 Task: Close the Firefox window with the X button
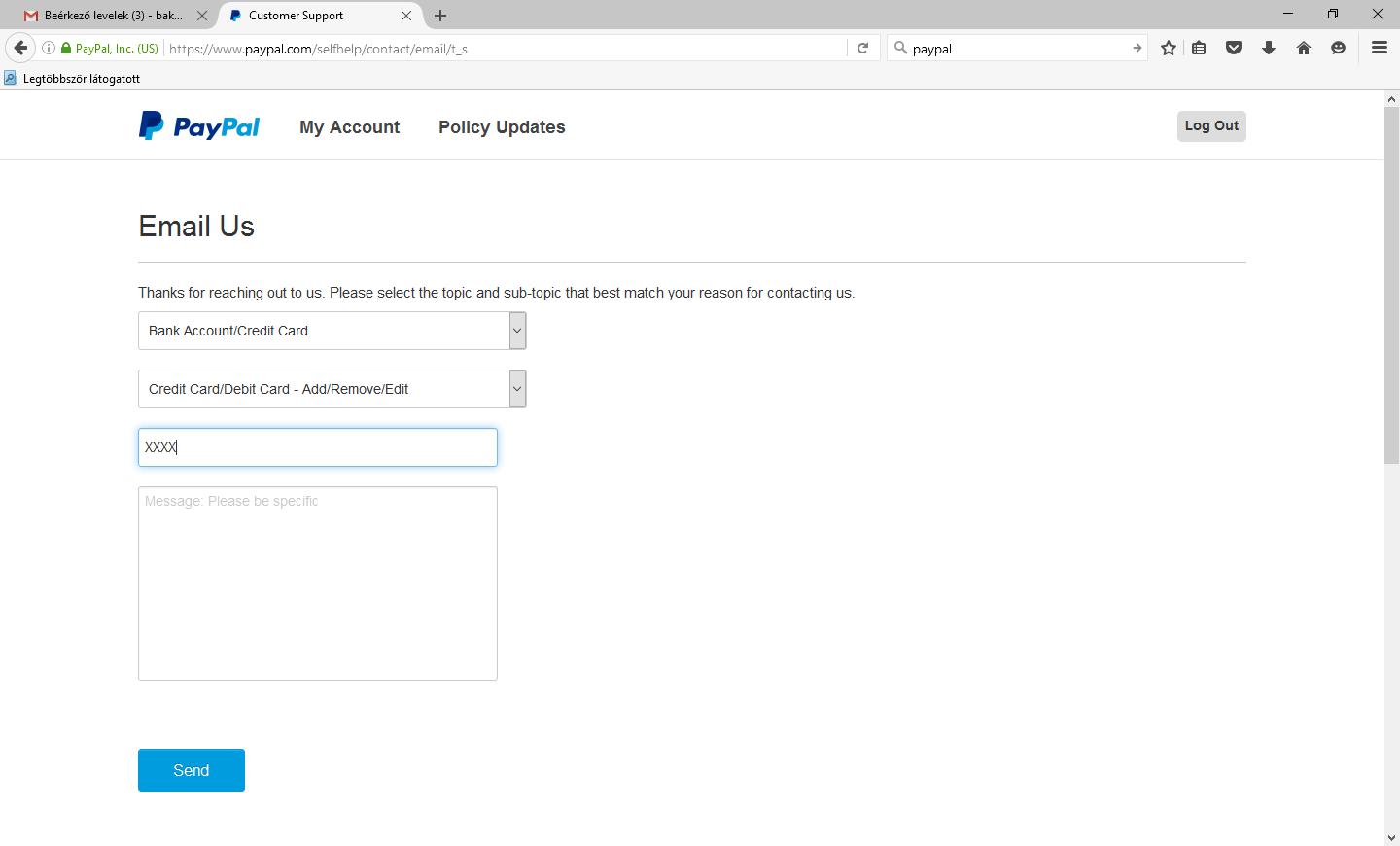[x=1378, y=14]
